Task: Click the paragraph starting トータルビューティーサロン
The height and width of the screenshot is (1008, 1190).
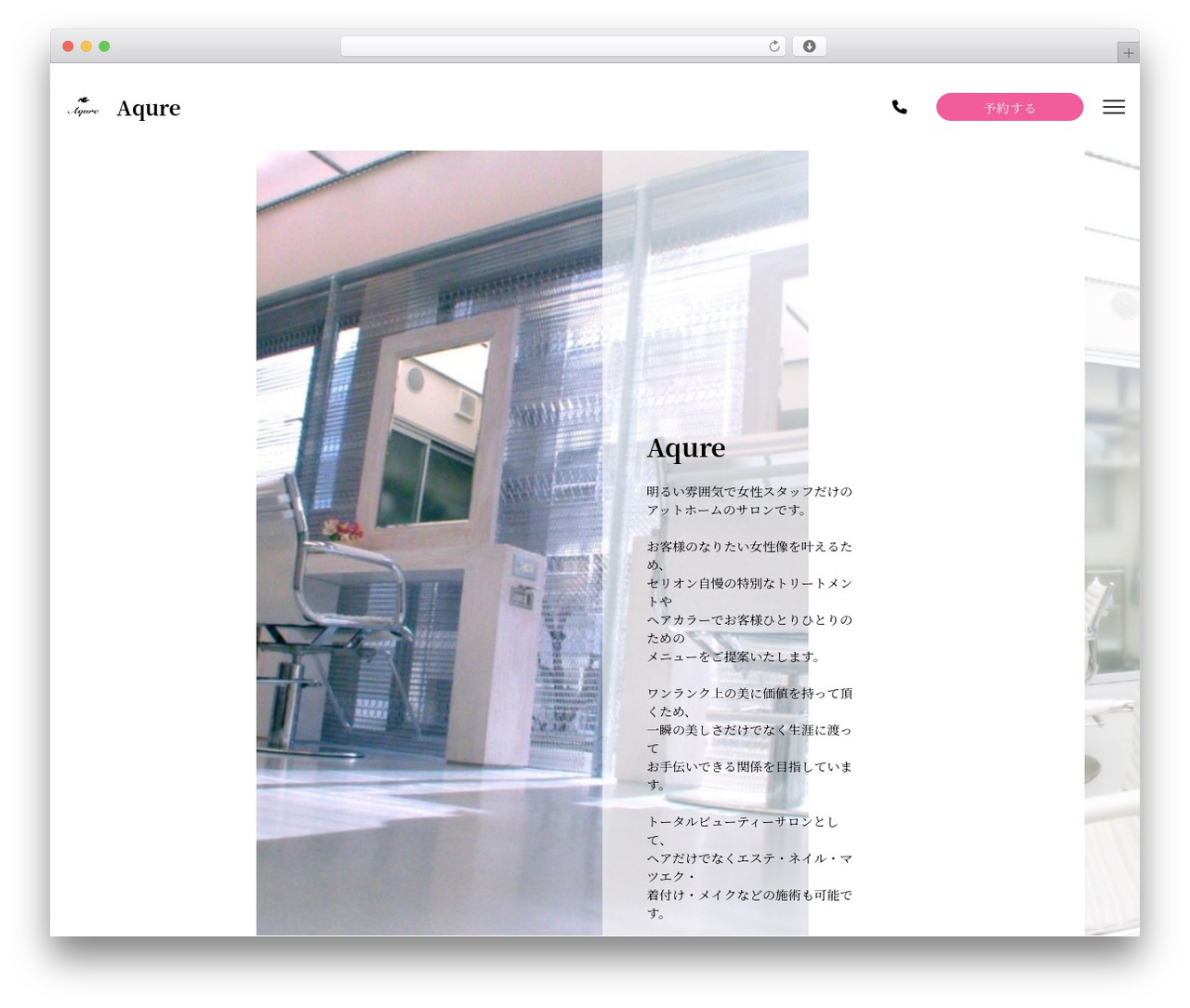Action: point(749,867)
